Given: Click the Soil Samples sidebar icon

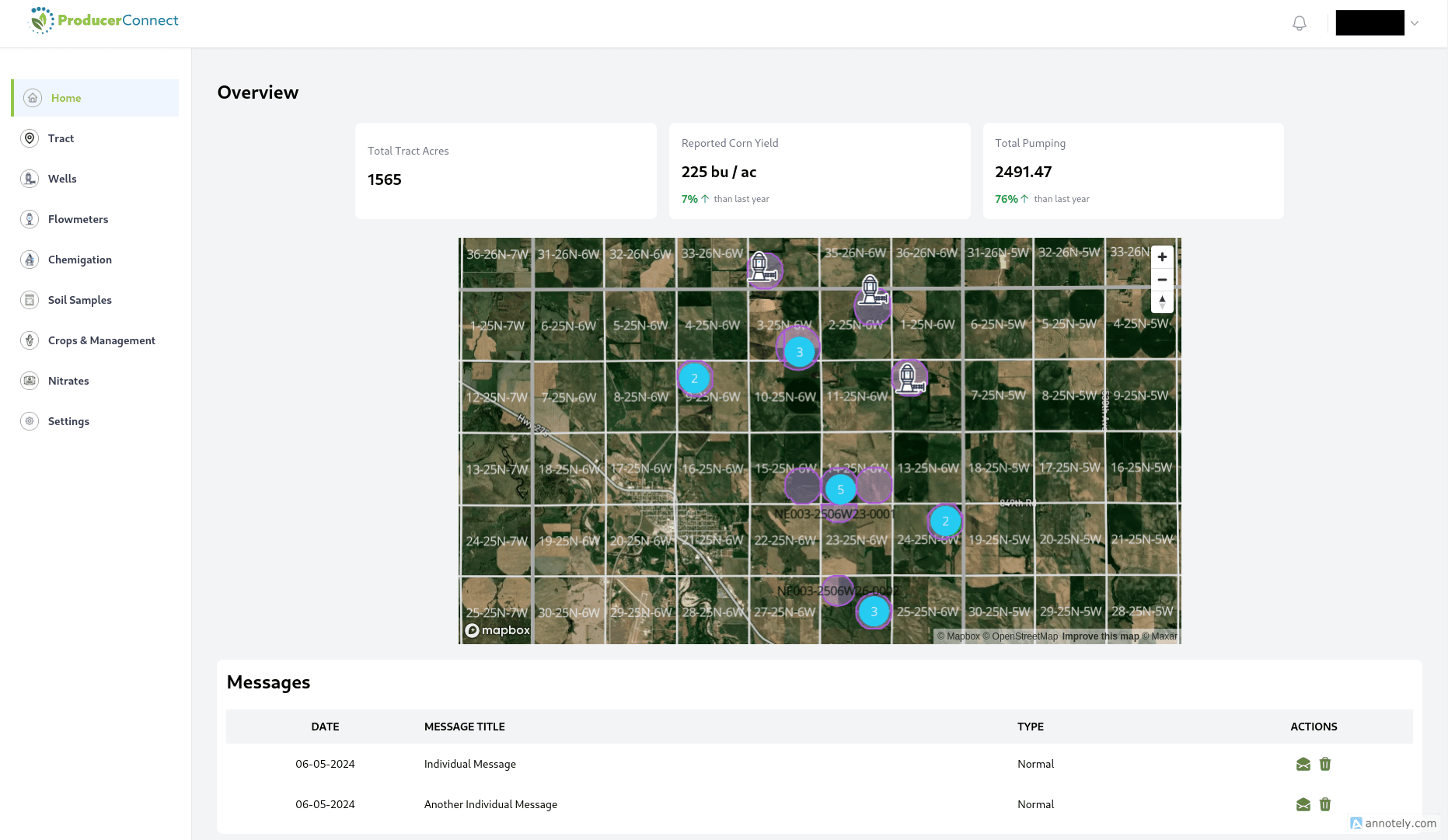Looking at the screenshot, I should [x=30, y=300].
